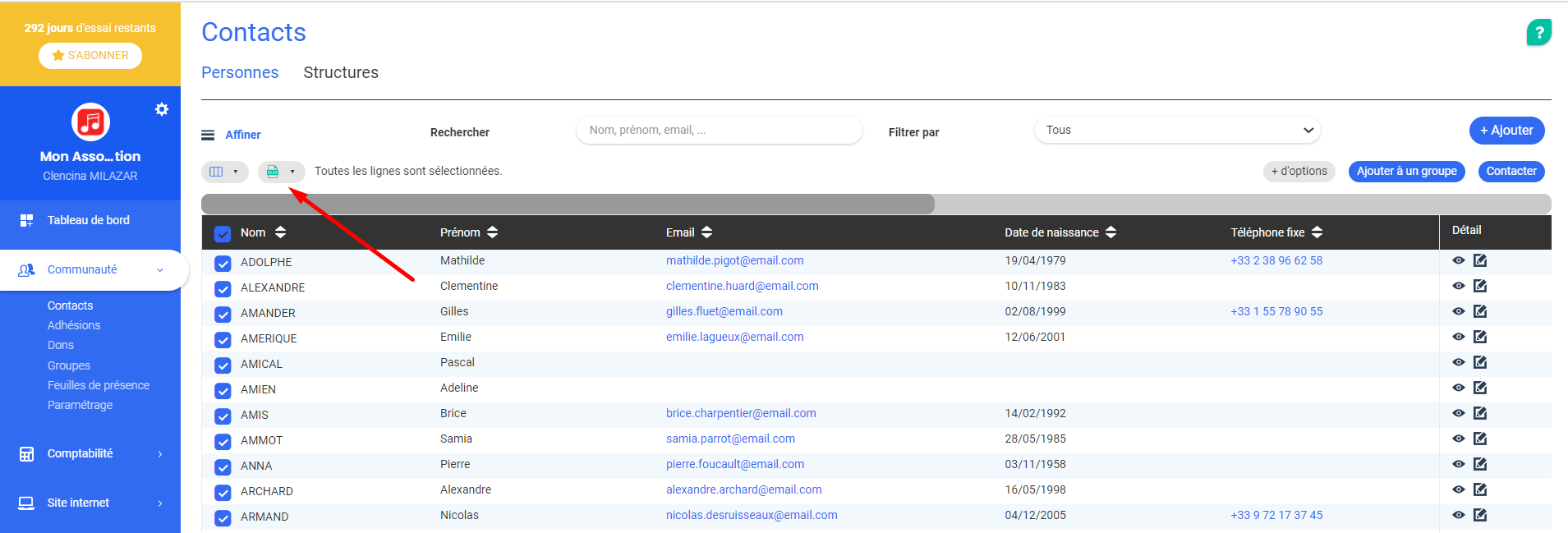Image resolution: width=1568 pixels, height=533 pixels.
Task: Sort by Date de naissance arrows
Action: click(1110, 232)
